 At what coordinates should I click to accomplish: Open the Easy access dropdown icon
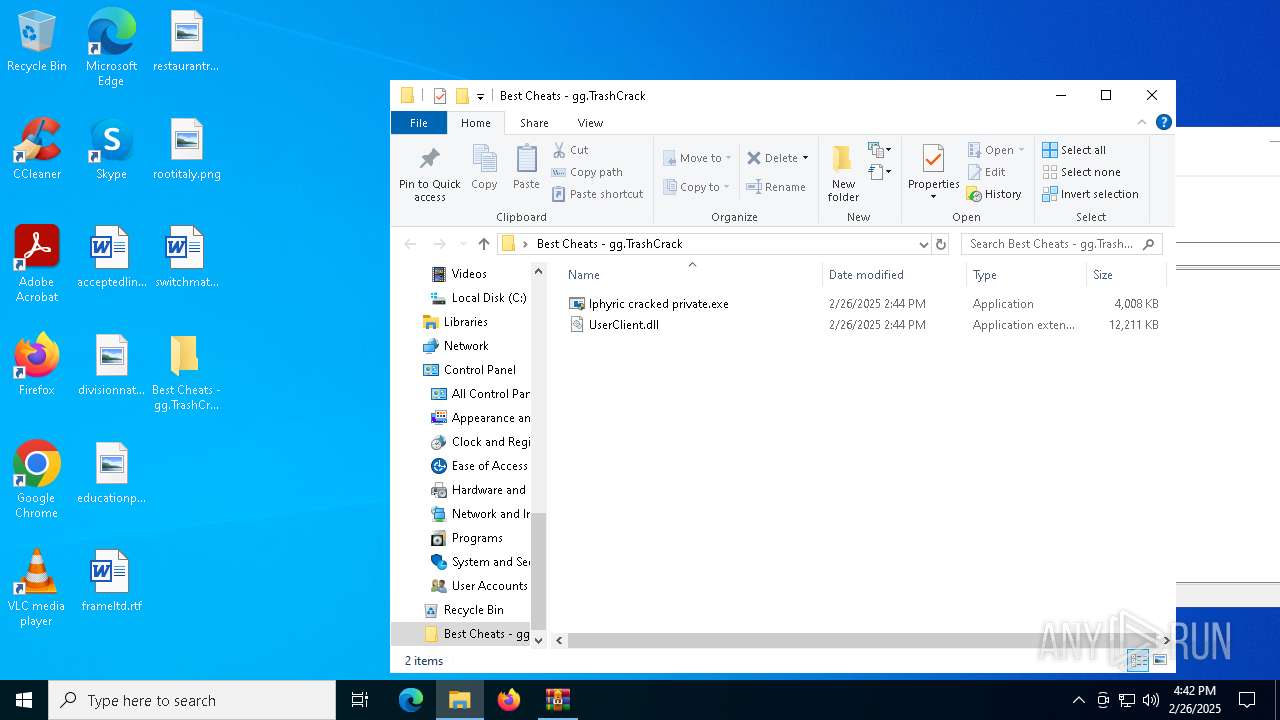pyautogui.click(x=879, y=172)
